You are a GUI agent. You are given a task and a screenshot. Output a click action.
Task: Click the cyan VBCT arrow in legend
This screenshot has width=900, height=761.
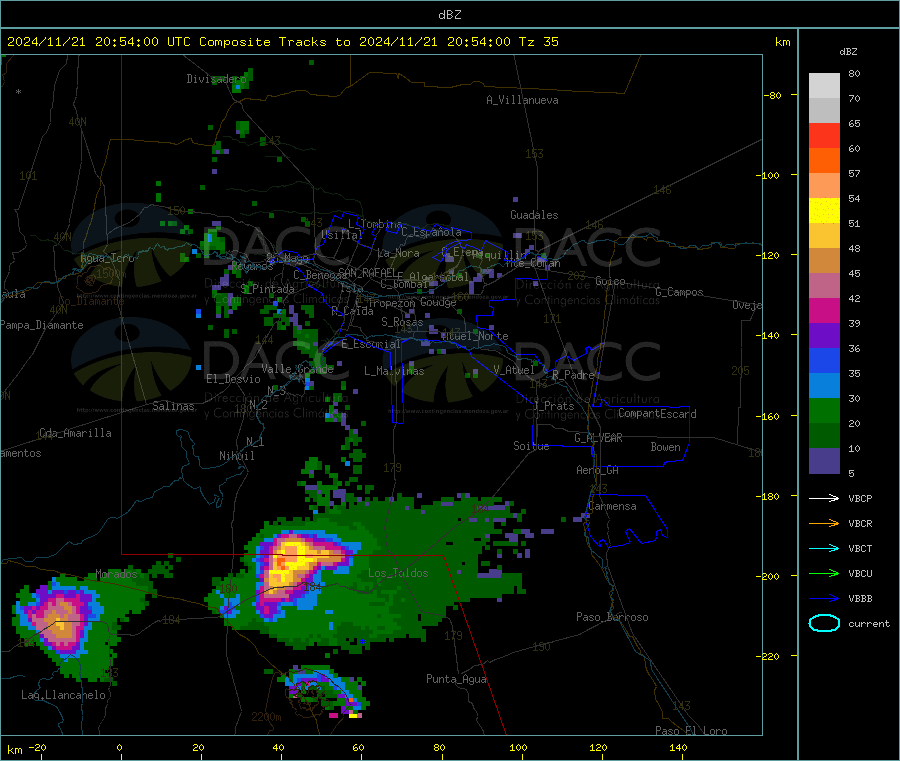(824, 548)
